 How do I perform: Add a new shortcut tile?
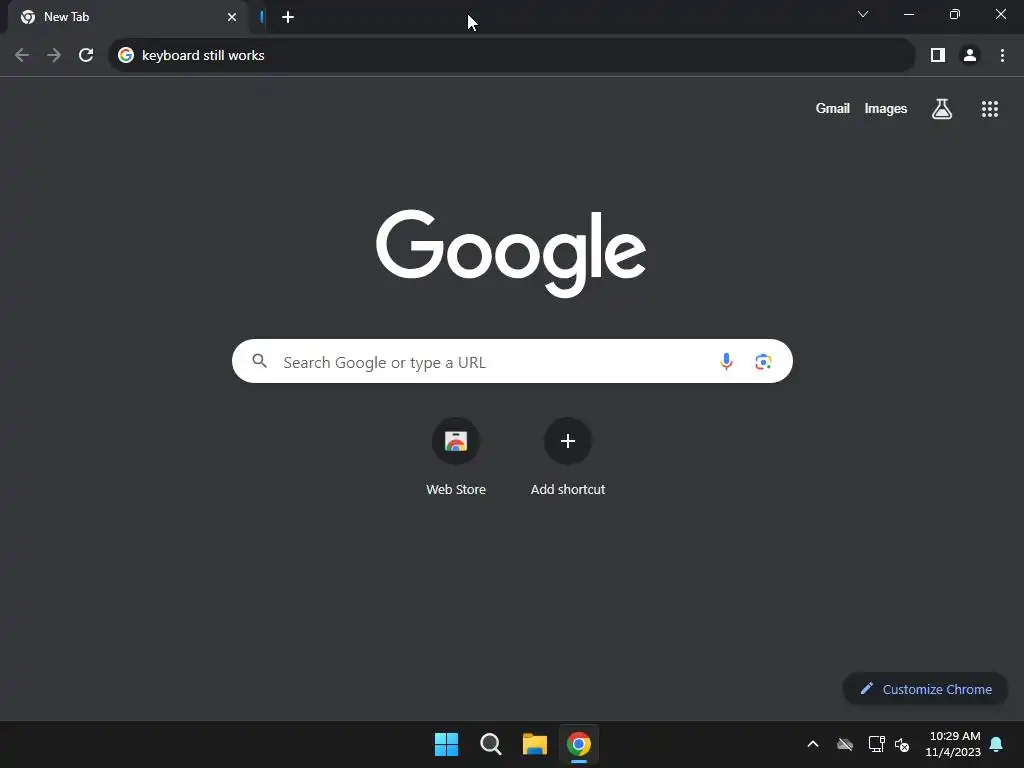click(568, 457)
